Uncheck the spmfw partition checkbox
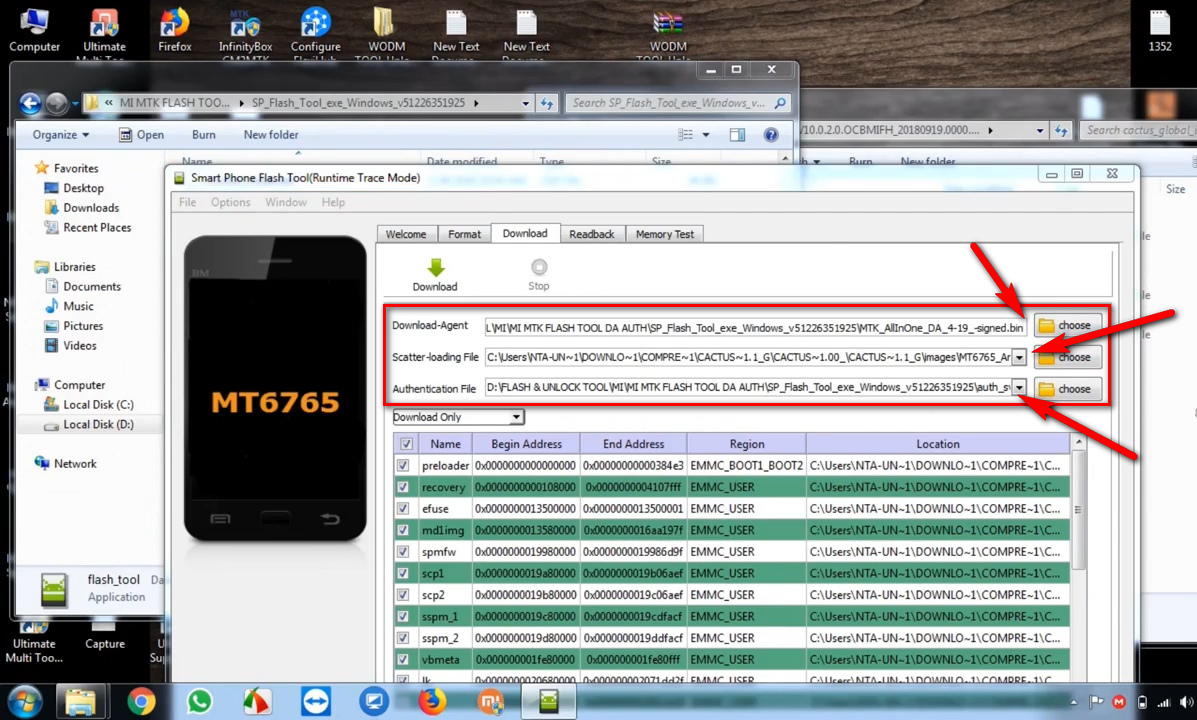This screenshot has height=720, width=1197. coord(403,551)
